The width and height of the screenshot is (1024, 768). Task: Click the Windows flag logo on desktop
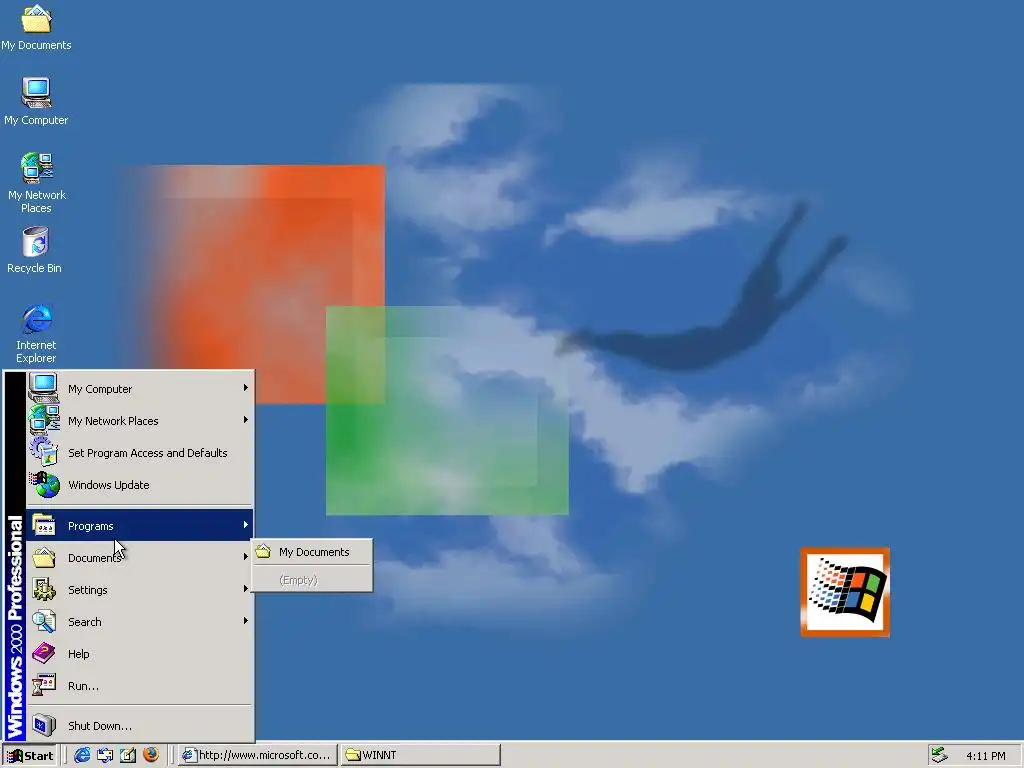click(845, 592)
